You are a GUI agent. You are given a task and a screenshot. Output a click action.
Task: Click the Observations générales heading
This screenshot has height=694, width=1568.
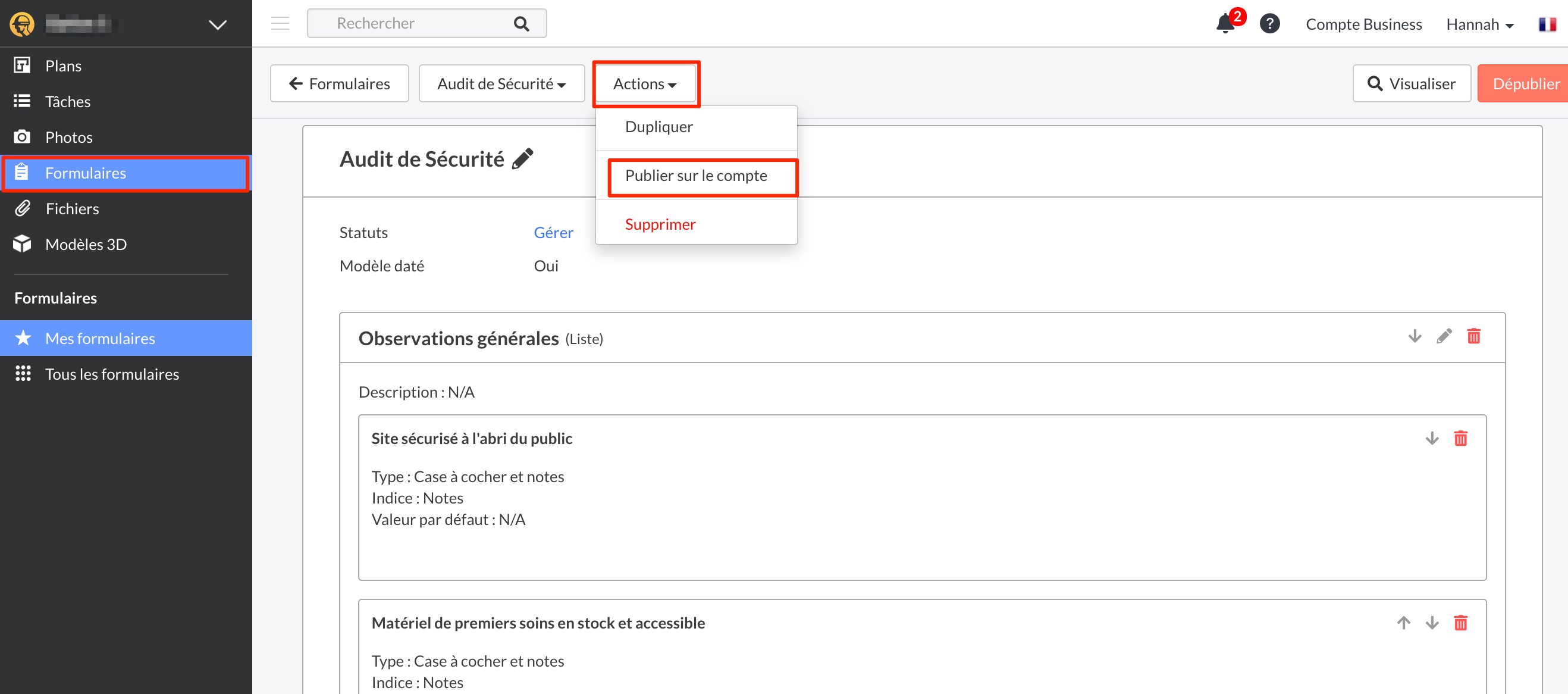pyautogui.click(x=459, y=338)
